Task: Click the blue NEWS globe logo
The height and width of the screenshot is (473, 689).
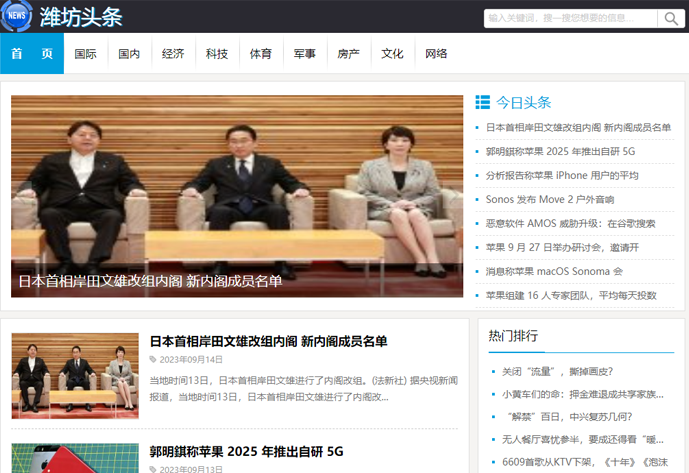Action: [x=16, y=16]
